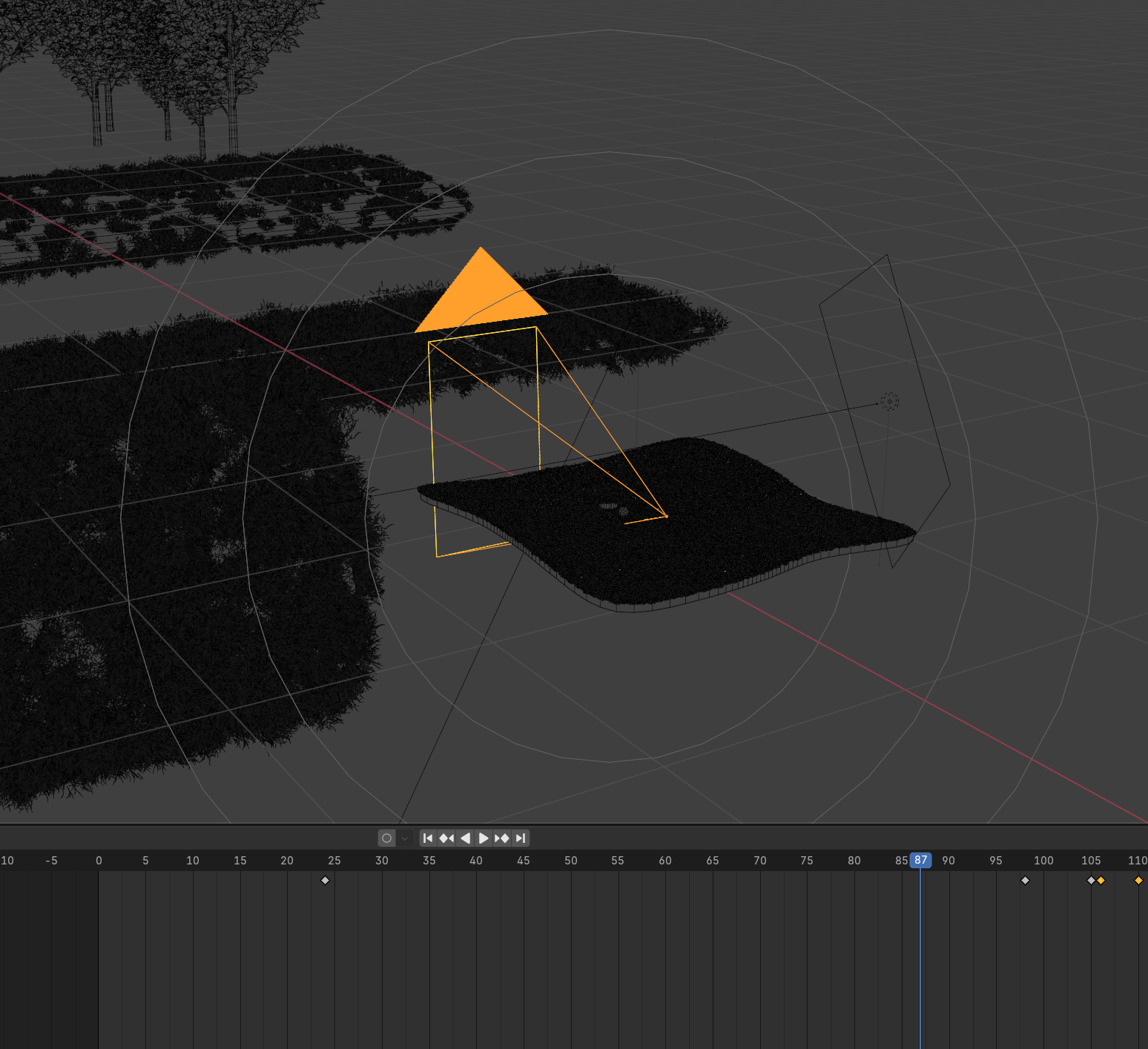Play the animation forward
This screenshot has height=1049, width=1148.
[484, 838]
